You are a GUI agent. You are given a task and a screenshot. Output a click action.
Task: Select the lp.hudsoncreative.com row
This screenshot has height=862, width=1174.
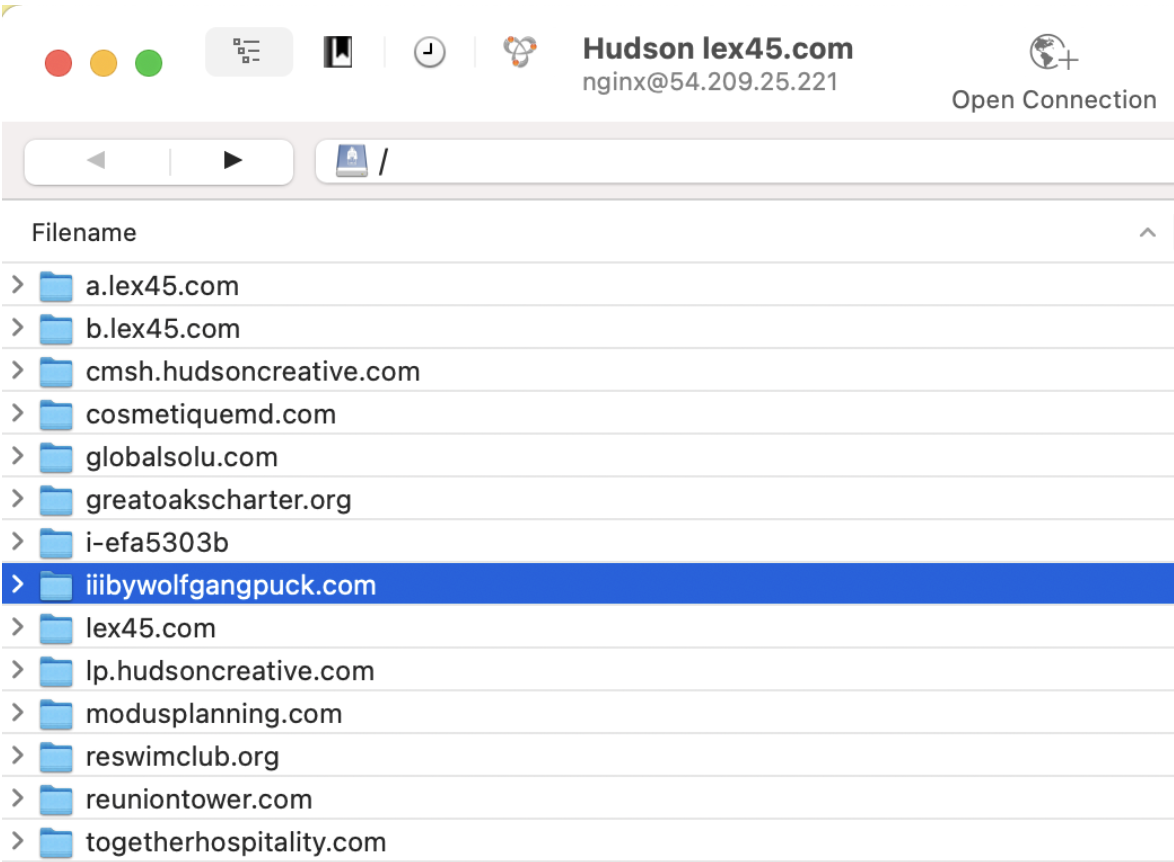(588, 670)
